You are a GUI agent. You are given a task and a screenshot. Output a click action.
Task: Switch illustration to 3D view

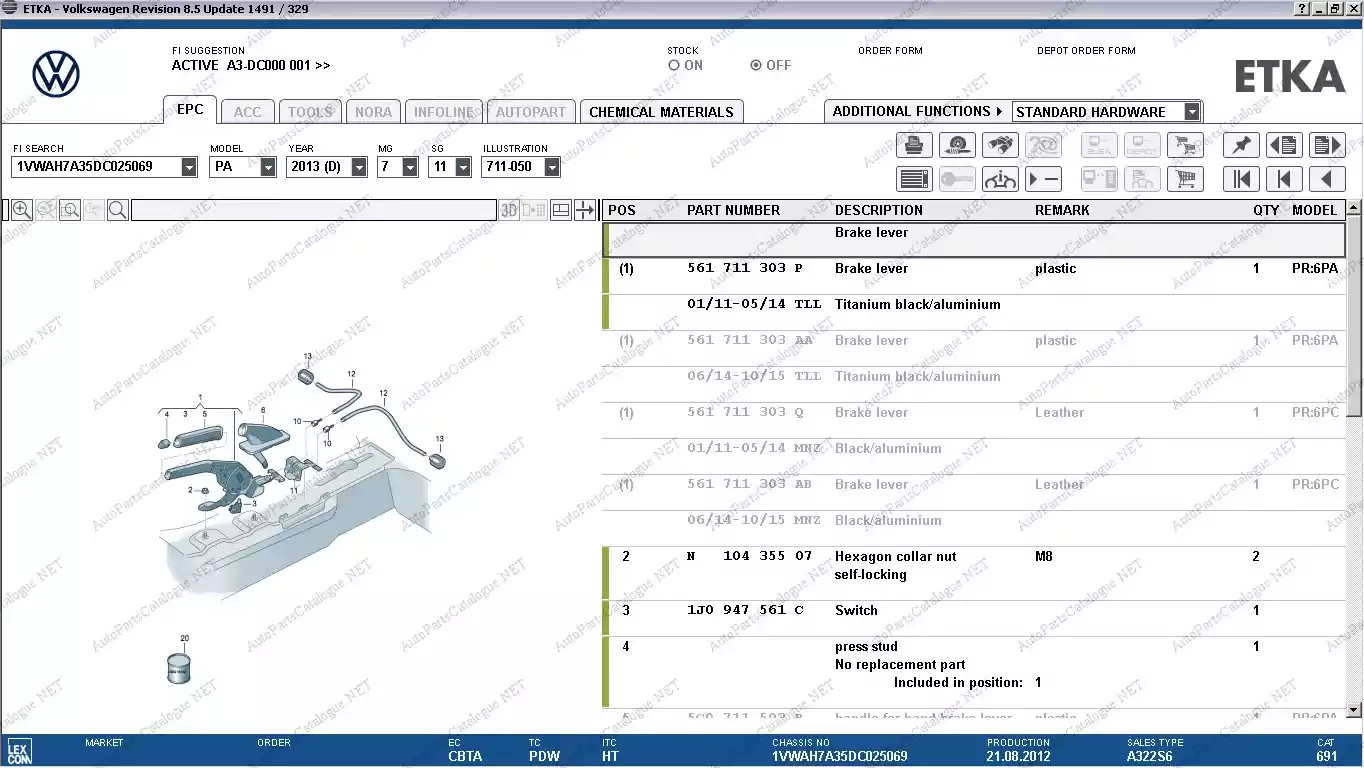(x=510, y=210)
